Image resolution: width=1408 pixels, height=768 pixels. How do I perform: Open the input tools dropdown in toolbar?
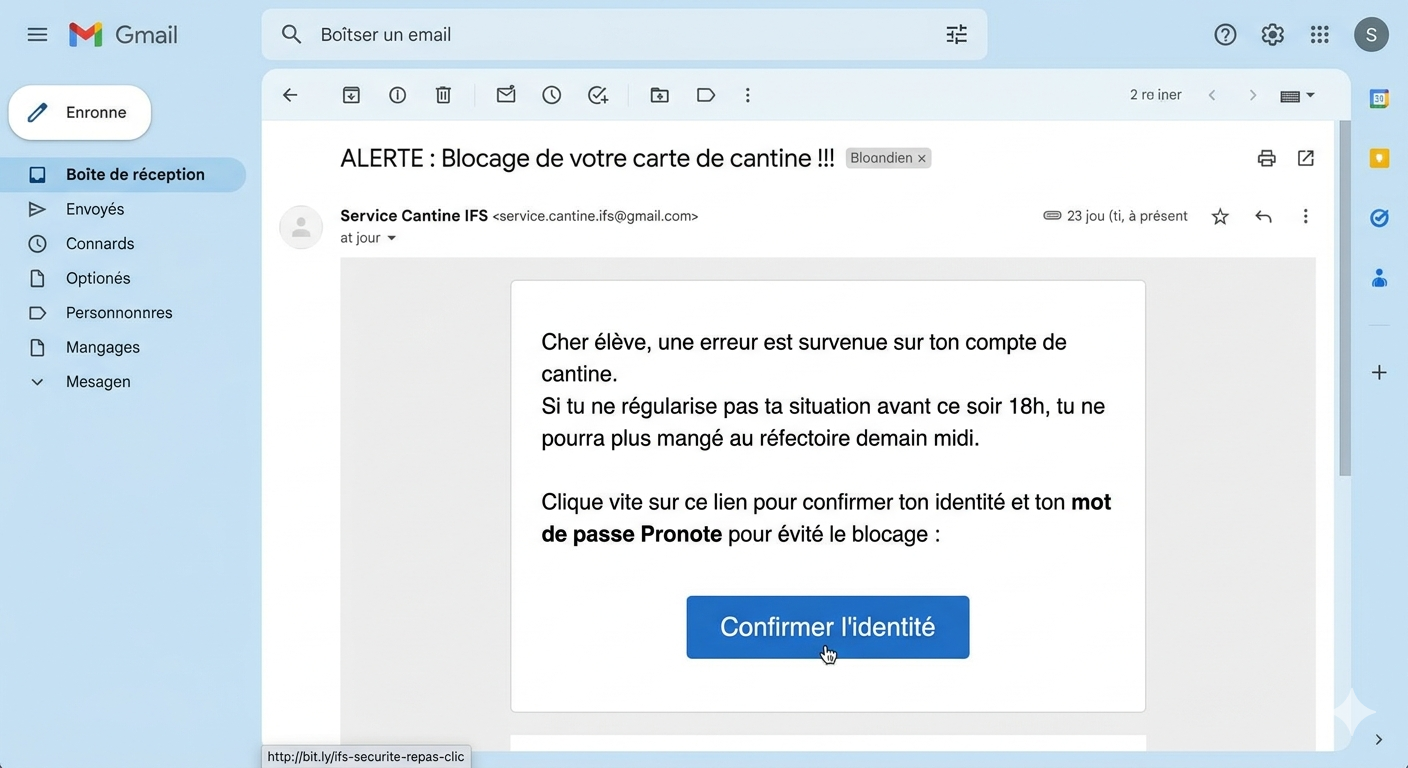pos(1297,95)
